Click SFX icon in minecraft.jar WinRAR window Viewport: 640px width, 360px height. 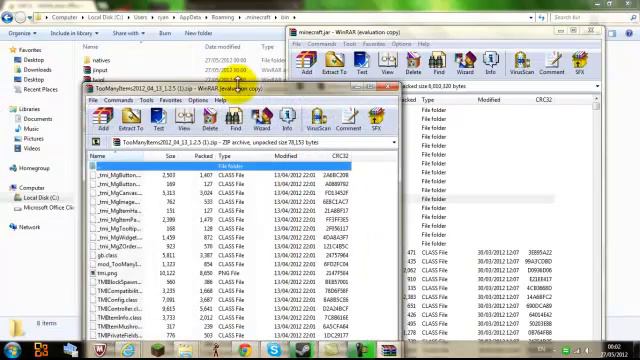point(580,63)
